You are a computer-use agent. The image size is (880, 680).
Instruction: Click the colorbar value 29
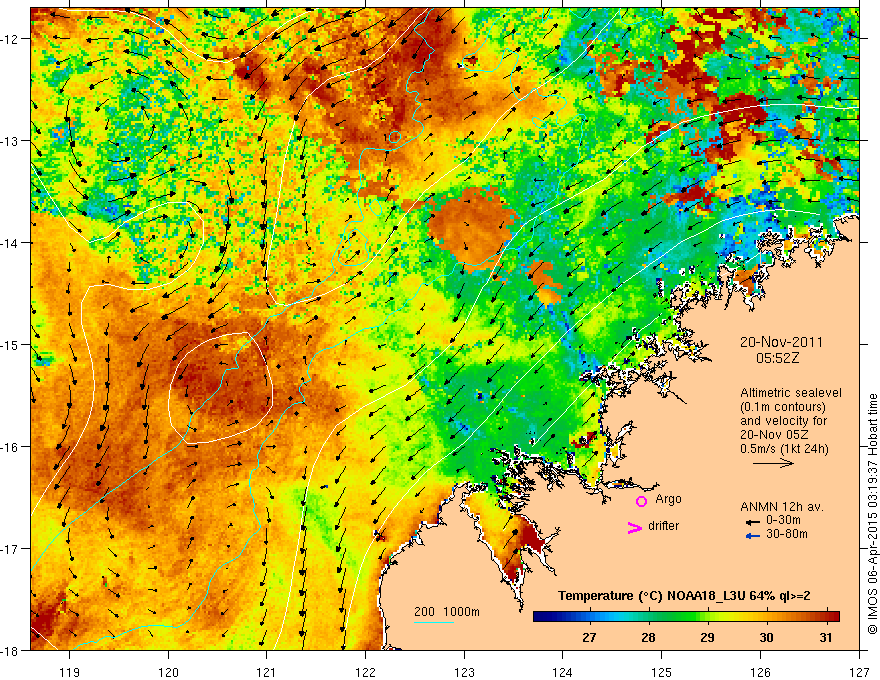point(707,637)
